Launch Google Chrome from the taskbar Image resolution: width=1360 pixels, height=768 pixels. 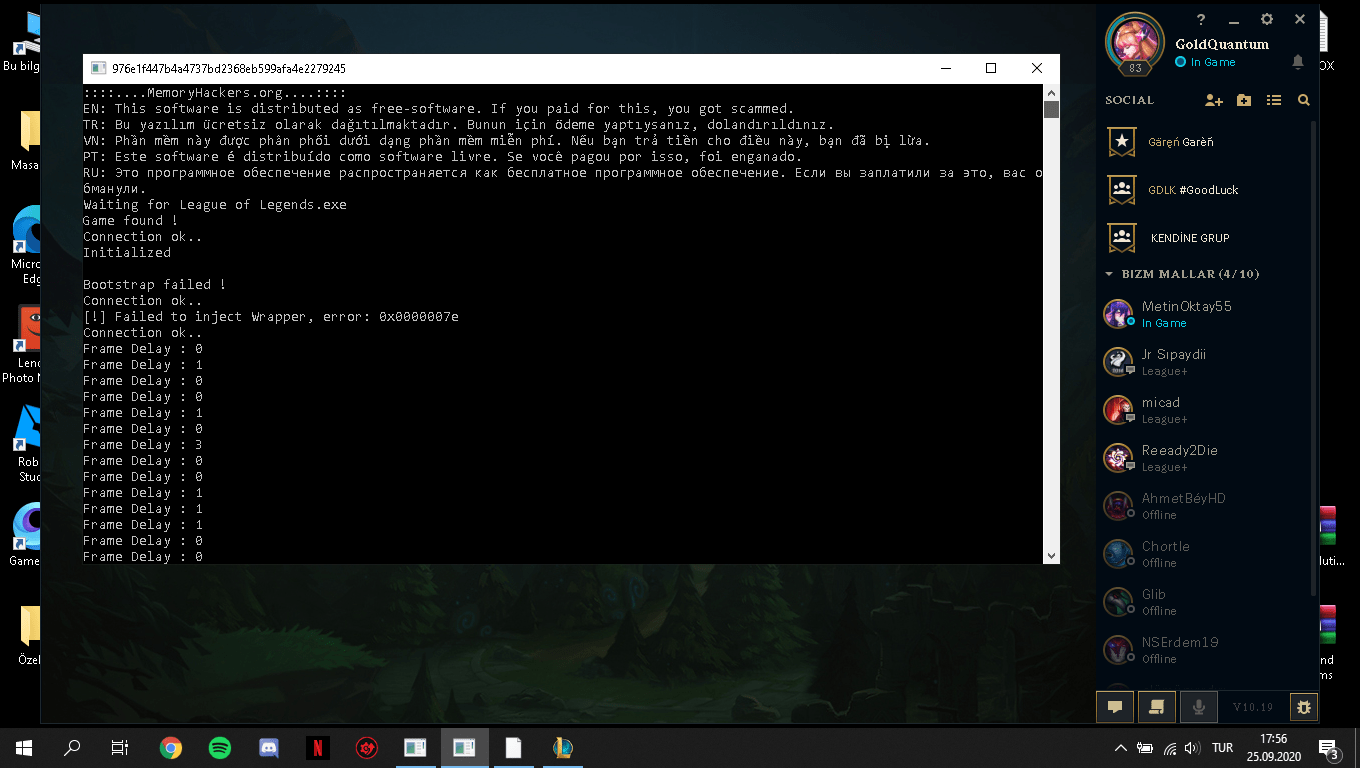coord(171,748)
